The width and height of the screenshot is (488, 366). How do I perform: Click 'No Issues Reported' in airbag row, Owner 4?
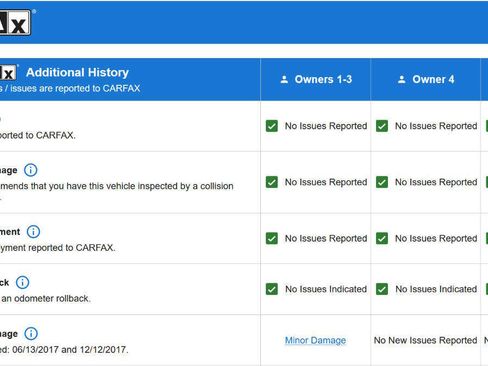click(x=436, y=238)
